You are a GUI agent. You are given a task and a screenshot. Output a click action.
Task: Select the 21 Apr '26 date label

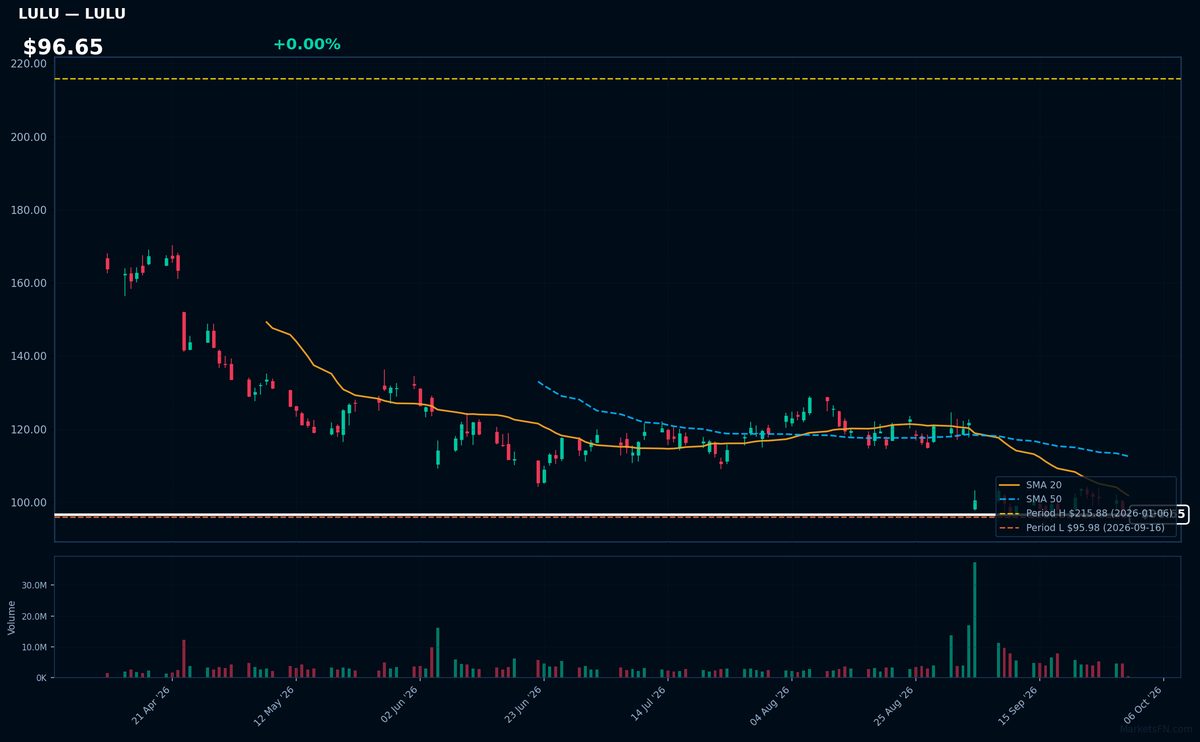point(151,705)
